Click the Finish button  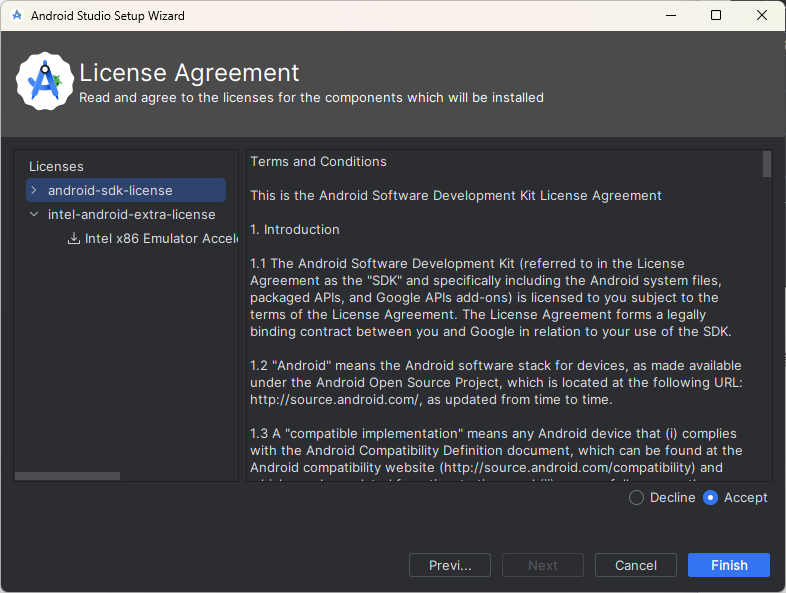pos(729,565)
